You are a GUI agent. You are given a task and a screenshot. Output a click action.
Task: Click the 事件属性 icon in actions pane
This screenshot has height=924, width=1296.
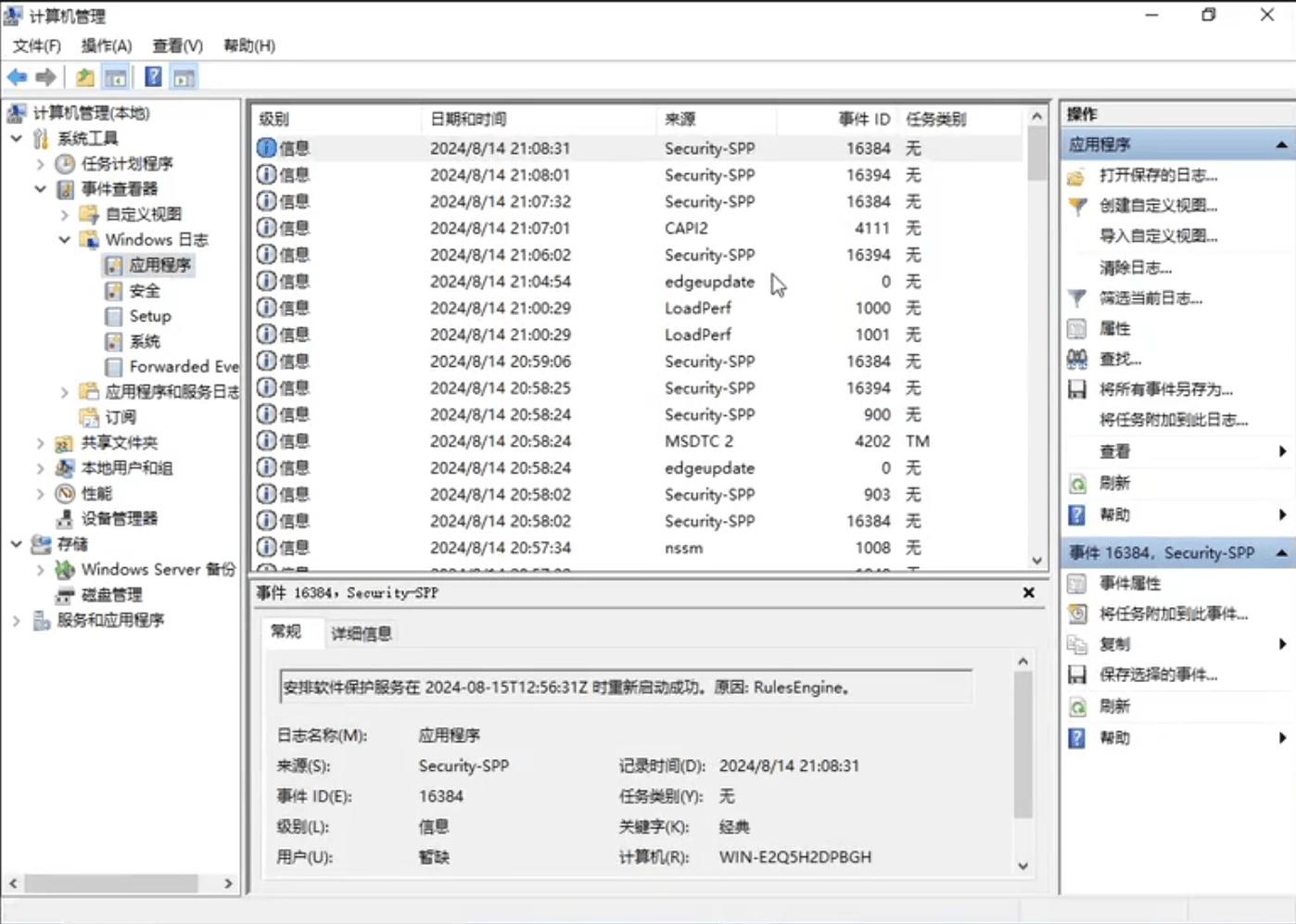tap(1077, 583)
